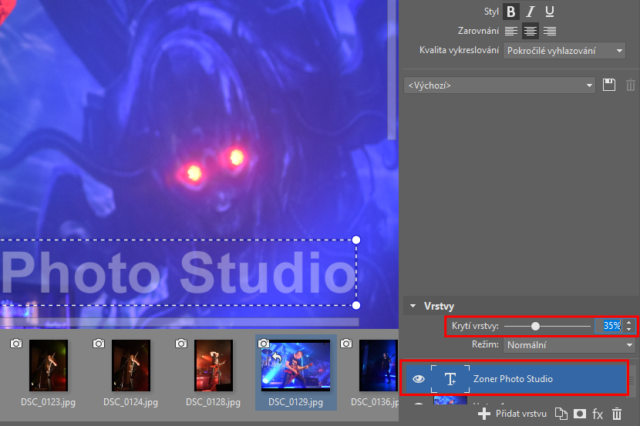
Task: Click the vertical scrollbar beside the image
Action: click(392, 69)
